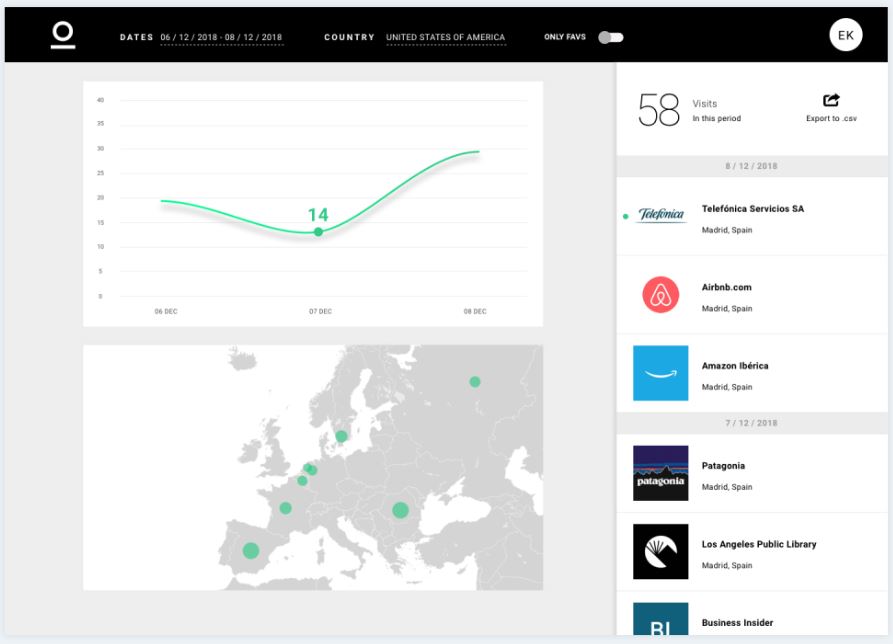Click the 7 / 12 / 2018 date header
The image size is (893, 644).
[x=752, y=423]
